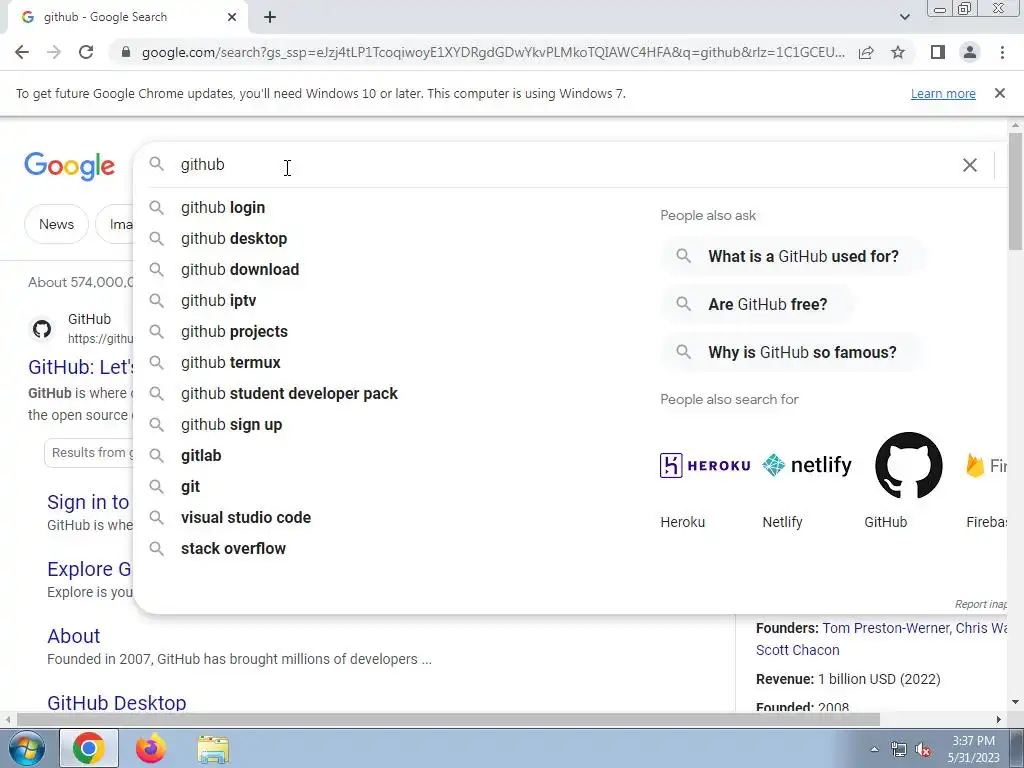
Task: Click the 'Are GitHub free?' question
Action: (x=758, y=304)
